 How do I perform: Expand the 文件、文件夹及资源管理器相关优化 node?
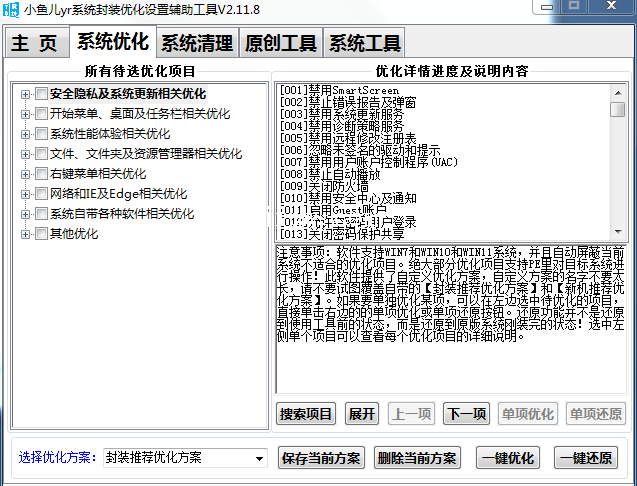(x=25, y=154)
